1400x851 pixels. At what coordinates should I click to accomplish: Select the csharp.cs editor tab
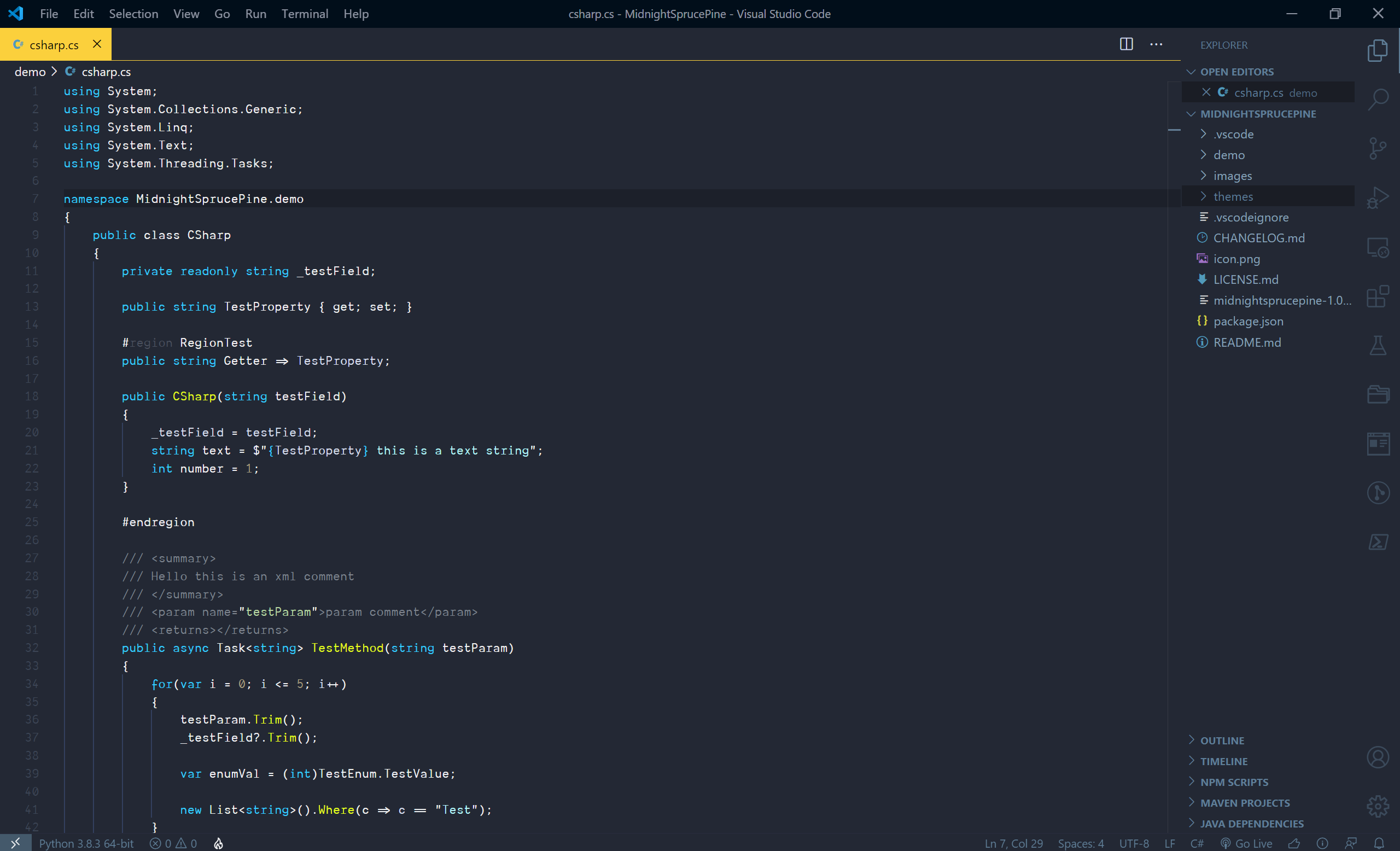(56, 44)
